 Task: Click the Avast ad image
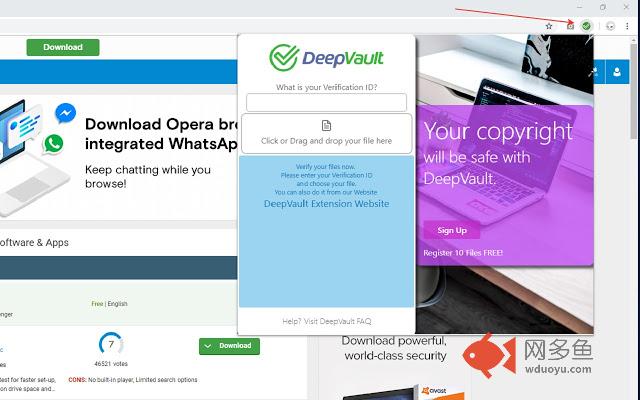pyautogui.click(x=404, y=392)
